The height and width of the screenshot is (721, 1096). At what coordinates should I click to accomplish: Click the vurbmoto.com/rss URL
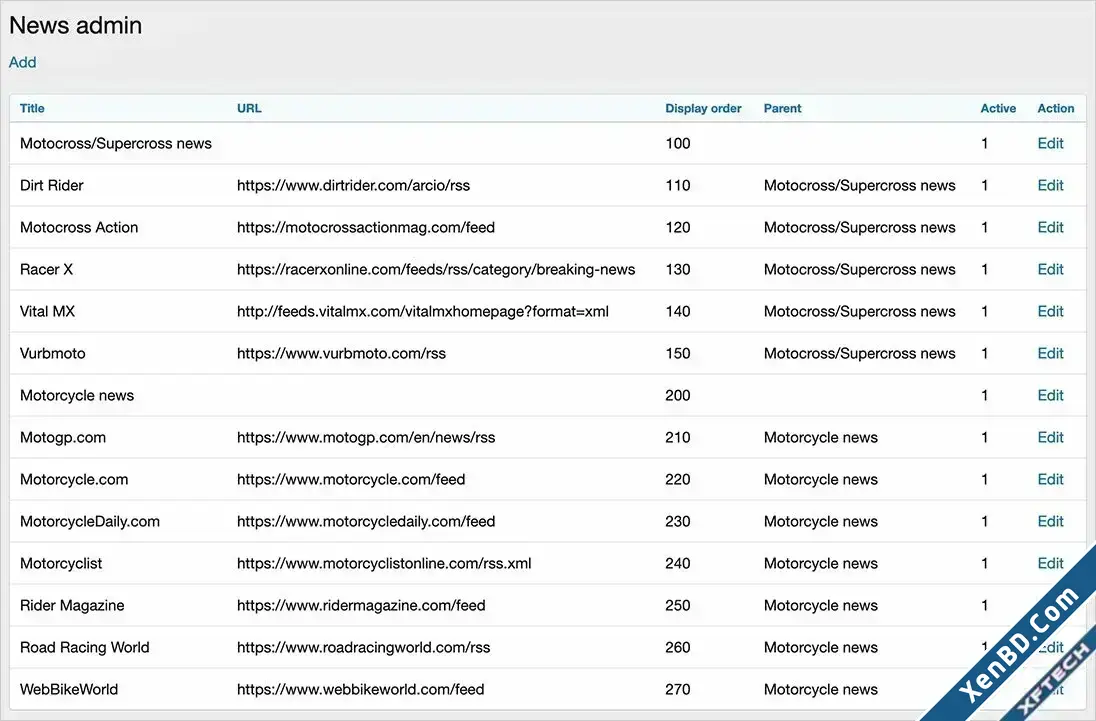(x=341, y=353)
